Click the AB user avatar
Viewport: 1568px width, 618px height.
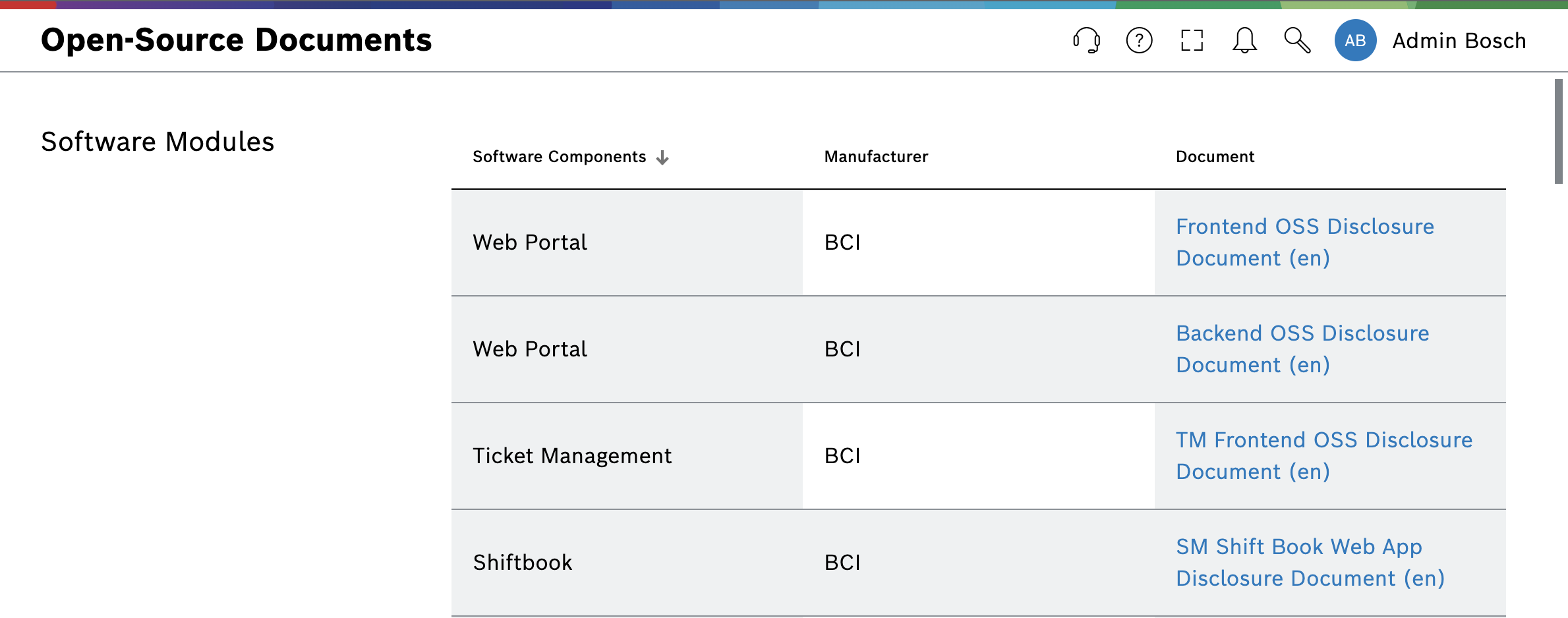1355,40
